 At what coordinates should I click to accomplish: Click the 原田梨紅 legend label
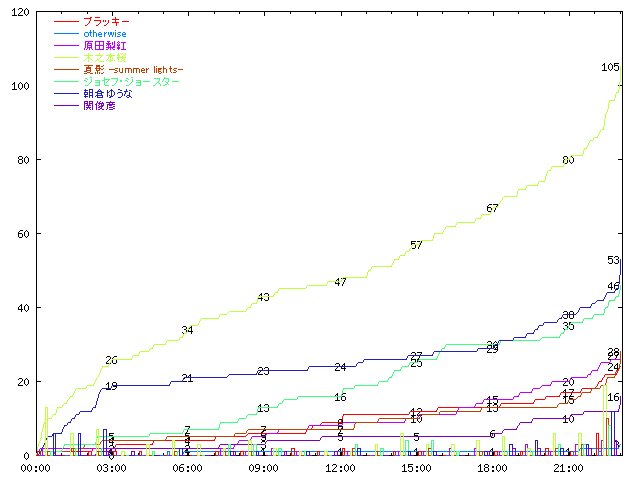106,45
